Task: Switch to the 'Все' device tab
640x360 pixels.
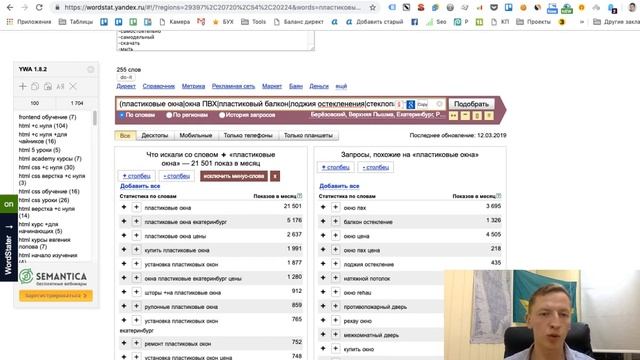Action: pyautogui.click(x=125, y=136)
